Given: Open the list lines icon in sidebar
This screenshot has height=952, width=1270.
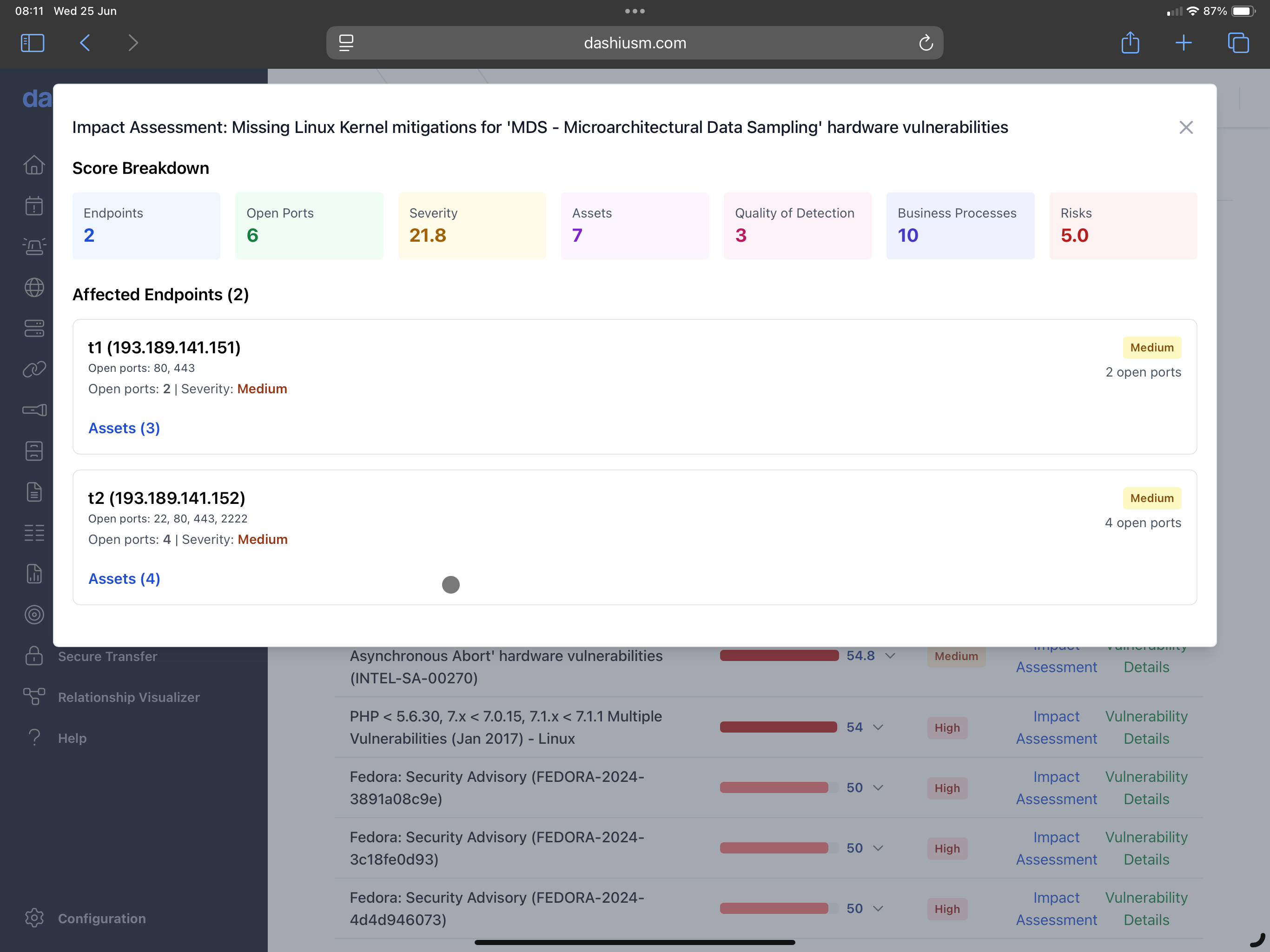Looking at the screenshot, I should click(34, 533).
